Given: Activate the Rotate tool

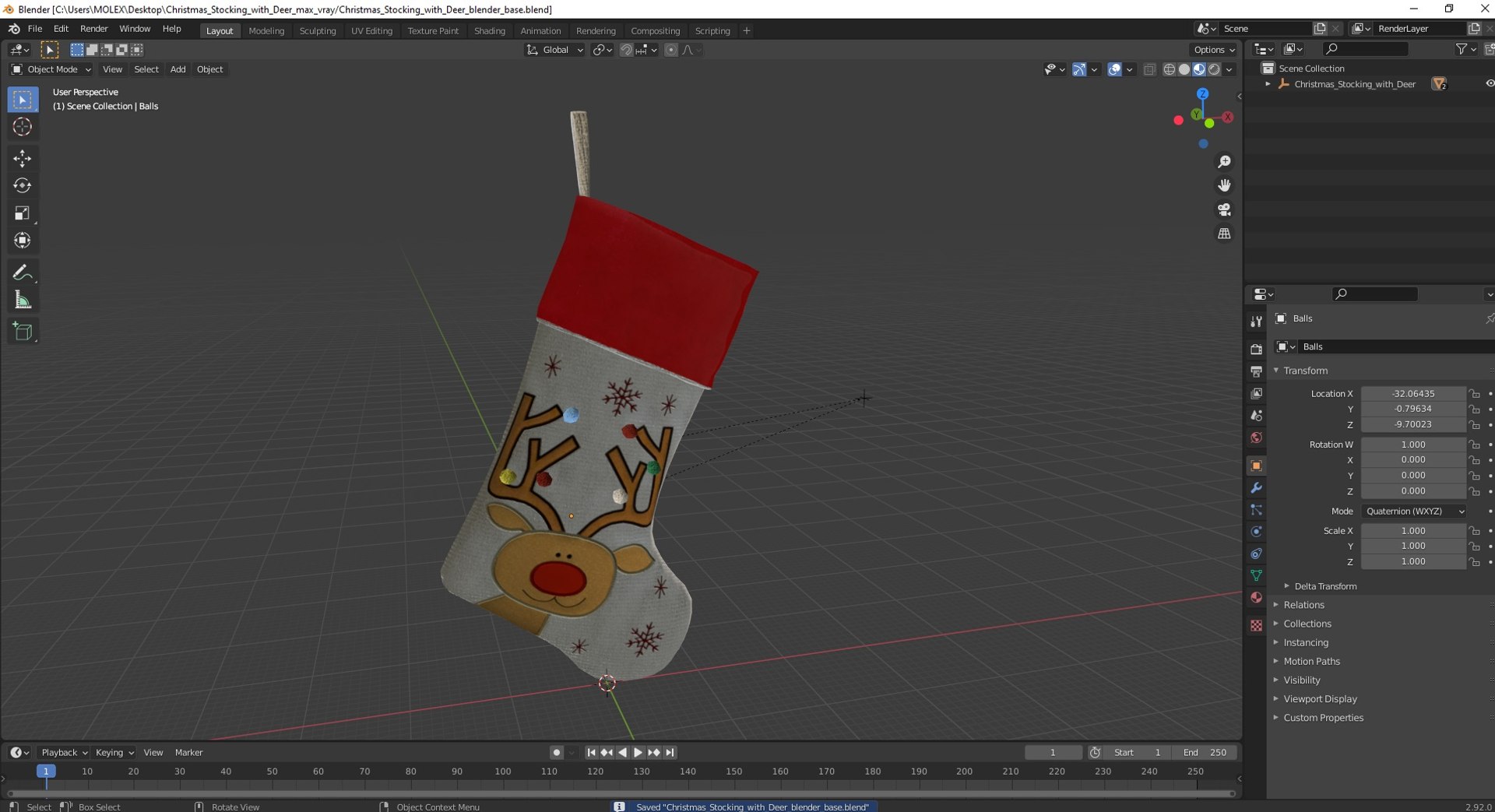Looking at the screenshot, I should (x=23, y=186).
